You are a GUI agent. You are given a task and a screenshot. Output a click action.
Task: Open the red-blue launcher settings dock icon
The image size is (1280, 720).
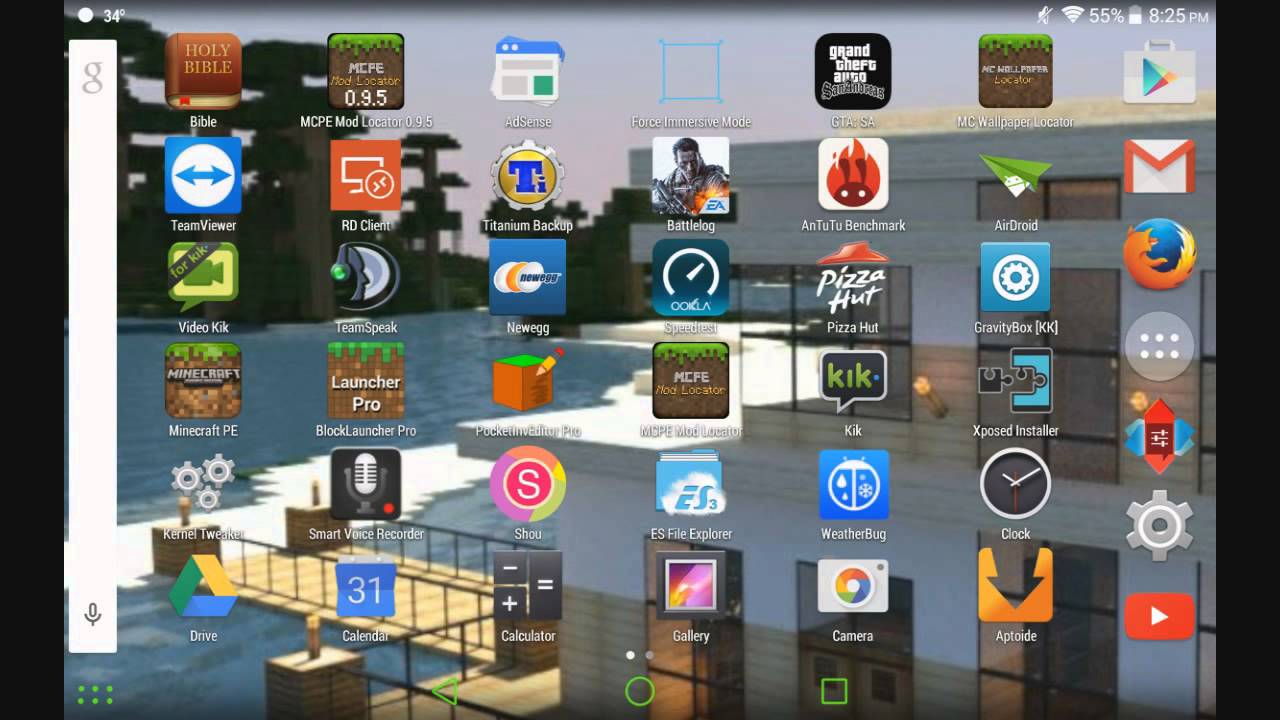click(x=1160, y=436)
